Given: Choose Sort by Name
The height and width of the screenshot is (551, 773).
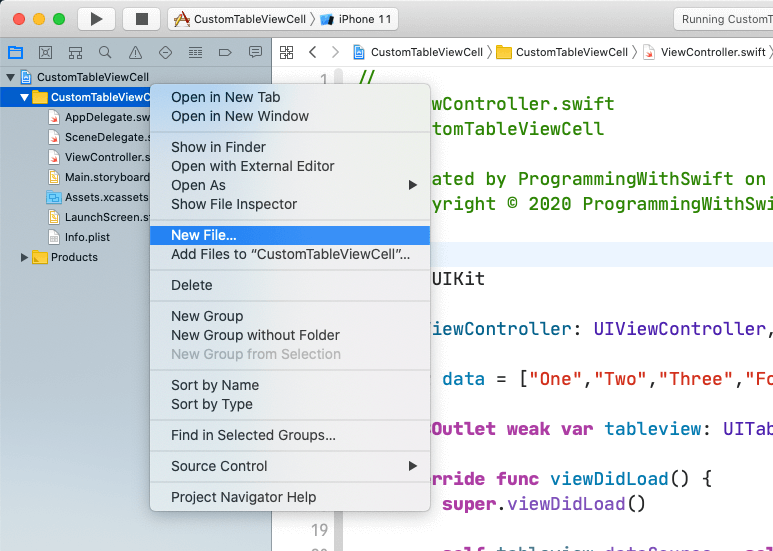Looking at the screenshot, I should (290, 385).
